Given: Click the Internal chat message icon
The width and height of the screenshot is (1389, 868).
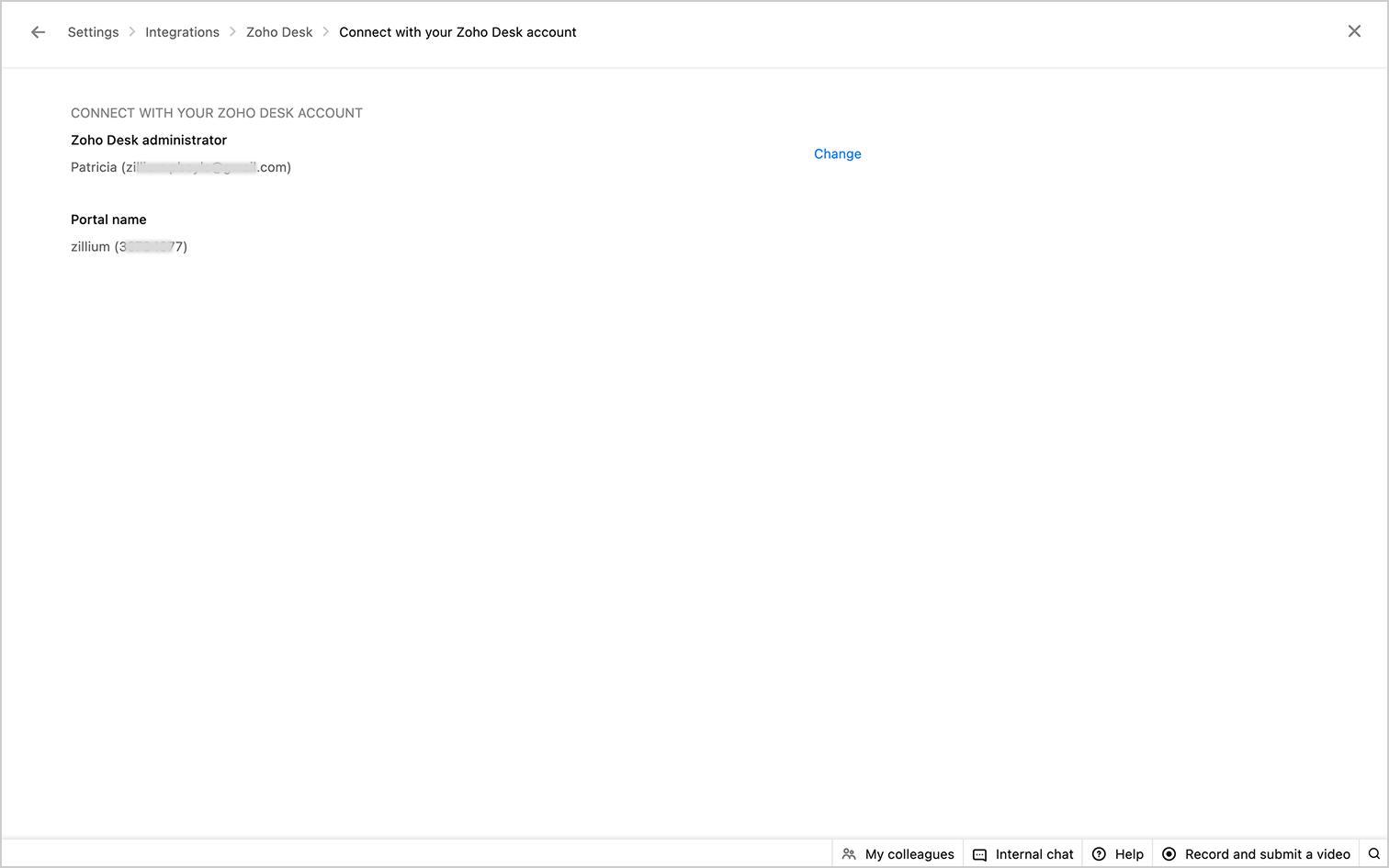Looking at the screenshot, I should click(x=979, y=855).
